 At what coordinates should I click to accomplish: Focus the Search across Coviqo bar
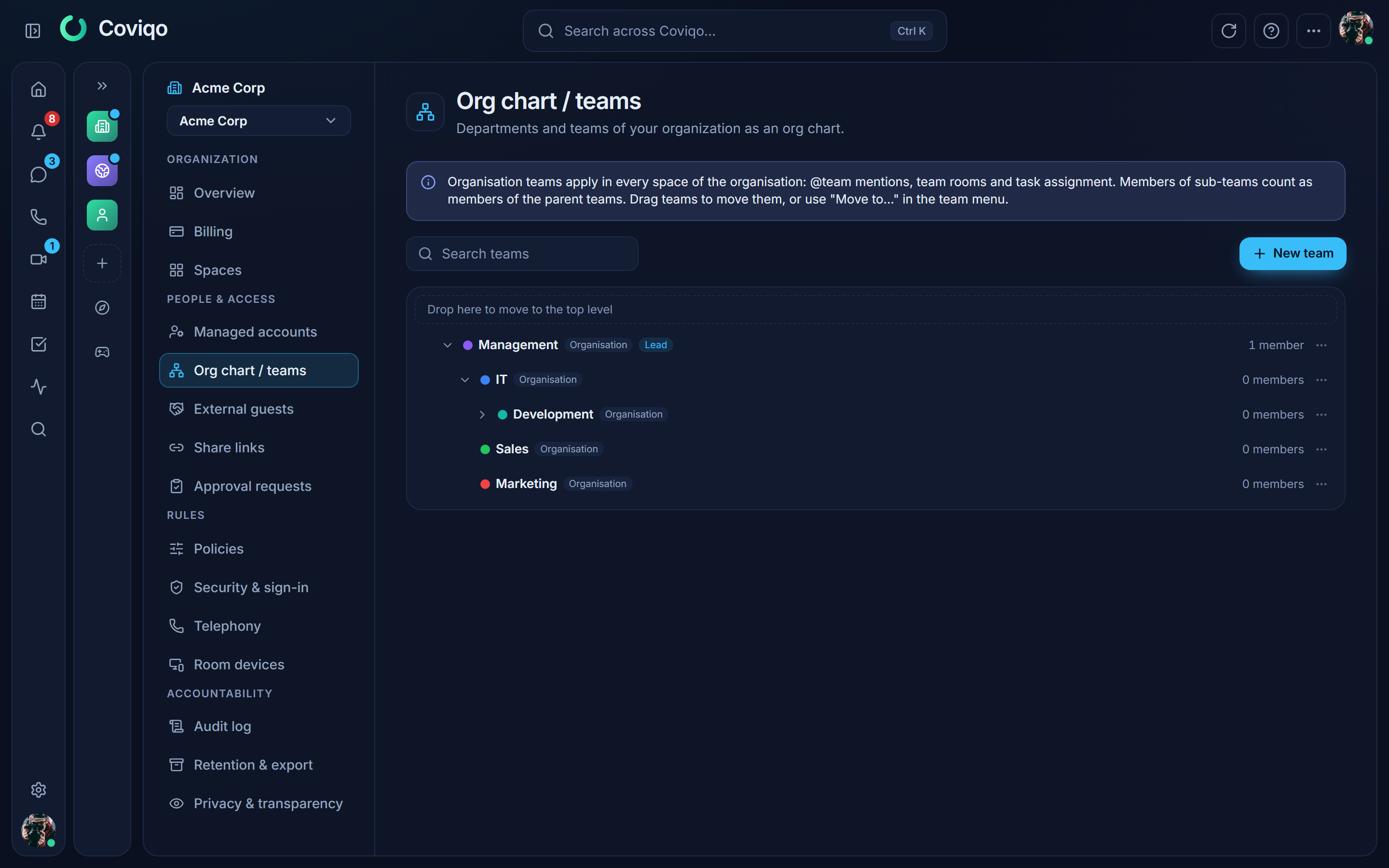pos(735,31)
